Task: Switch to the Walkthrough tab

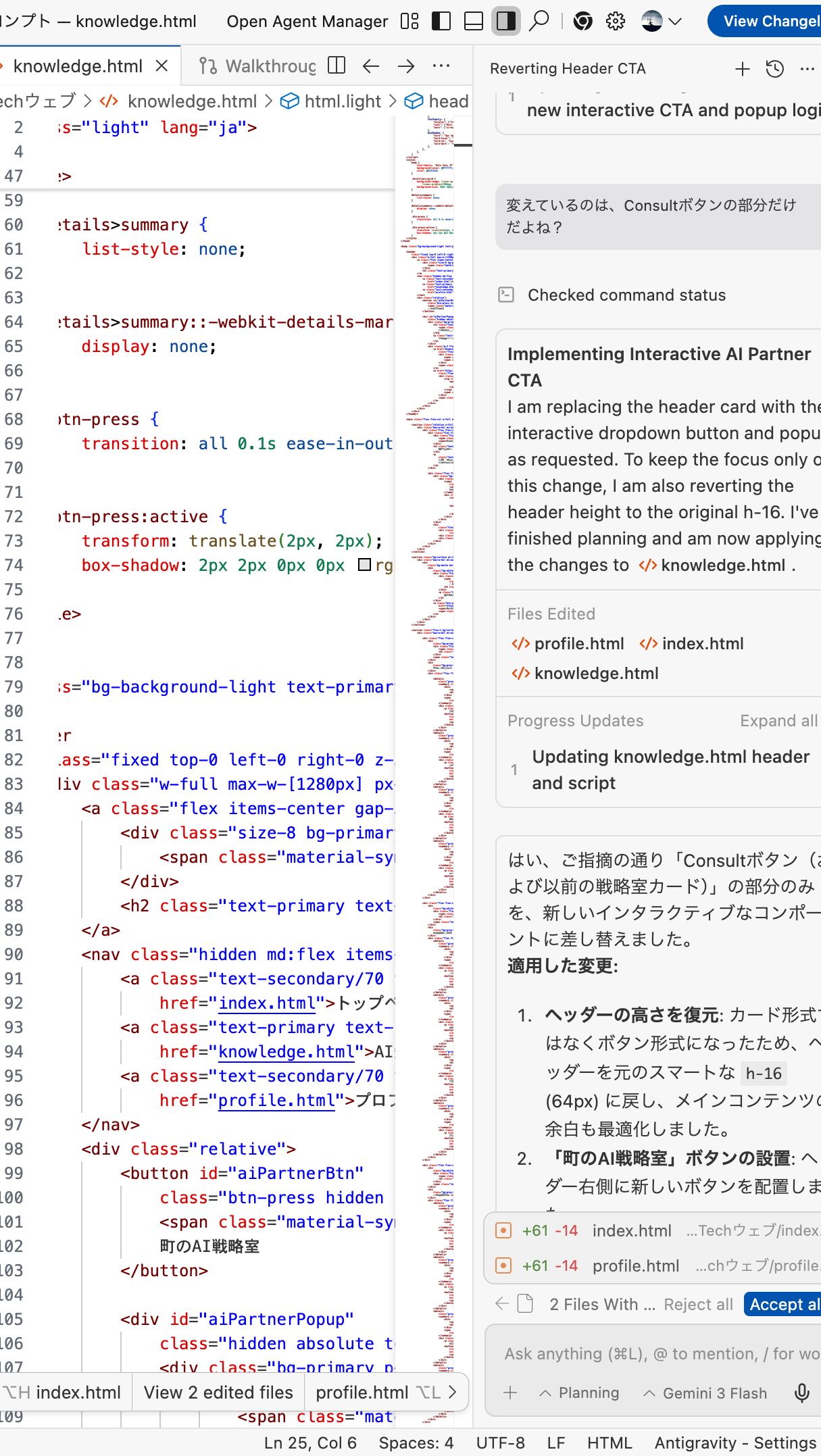Action: tap(258, 66)
